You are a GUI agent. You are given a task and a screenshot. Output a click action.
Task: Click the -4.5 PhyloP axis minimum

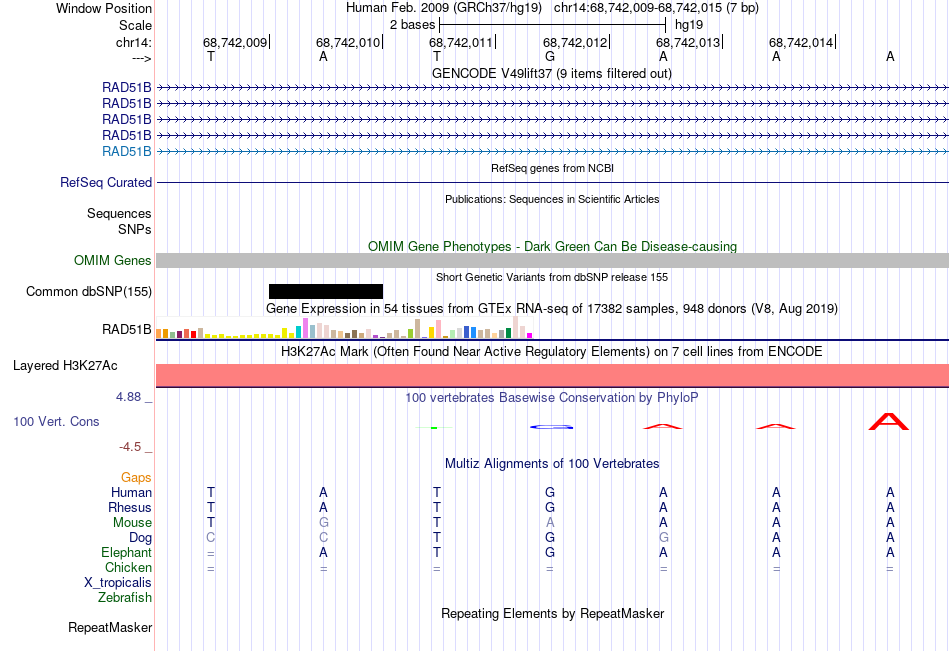pyautogui.click(x=130, y=447)
